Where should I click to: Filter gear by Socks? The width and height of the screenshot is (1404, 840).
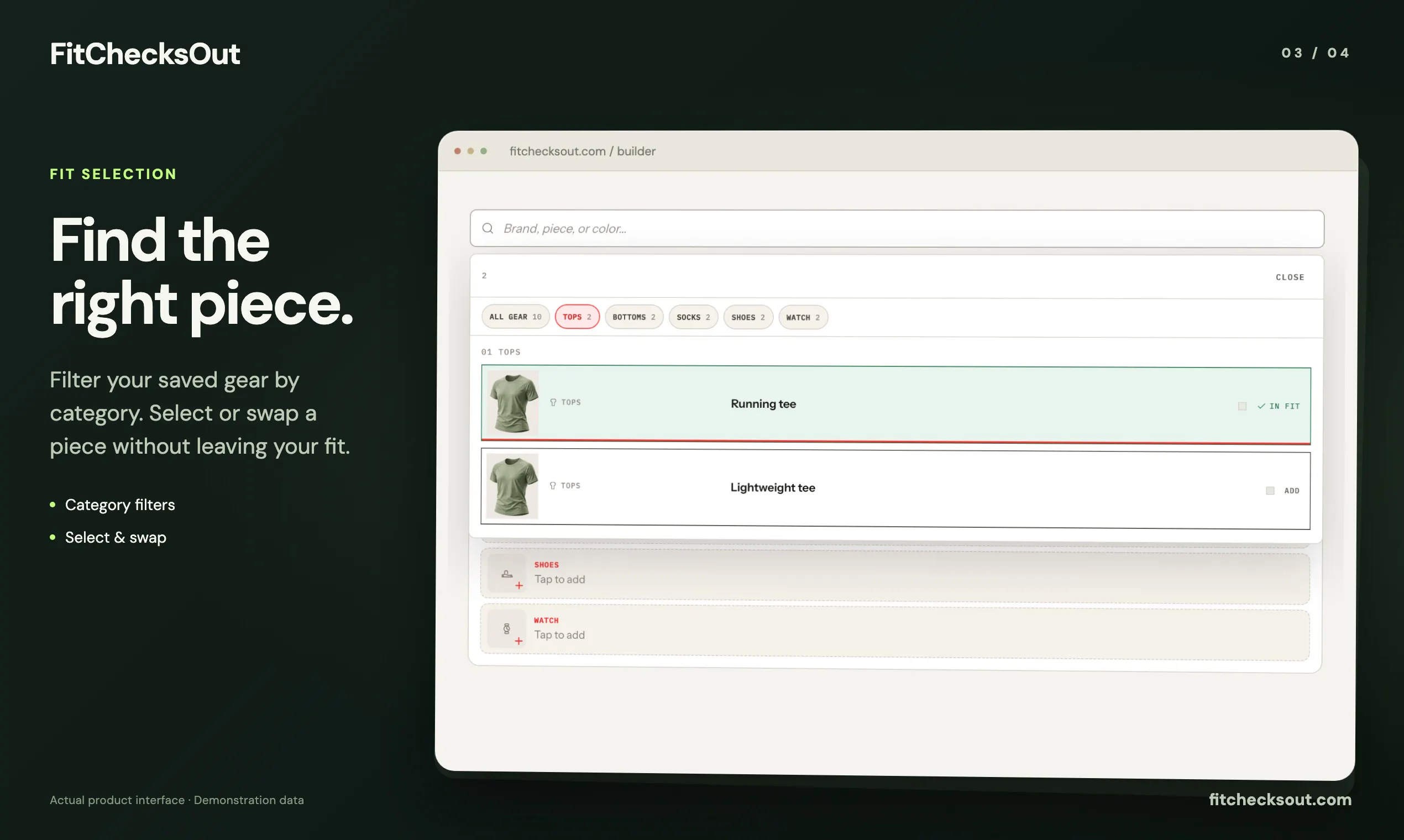(693, 317)
